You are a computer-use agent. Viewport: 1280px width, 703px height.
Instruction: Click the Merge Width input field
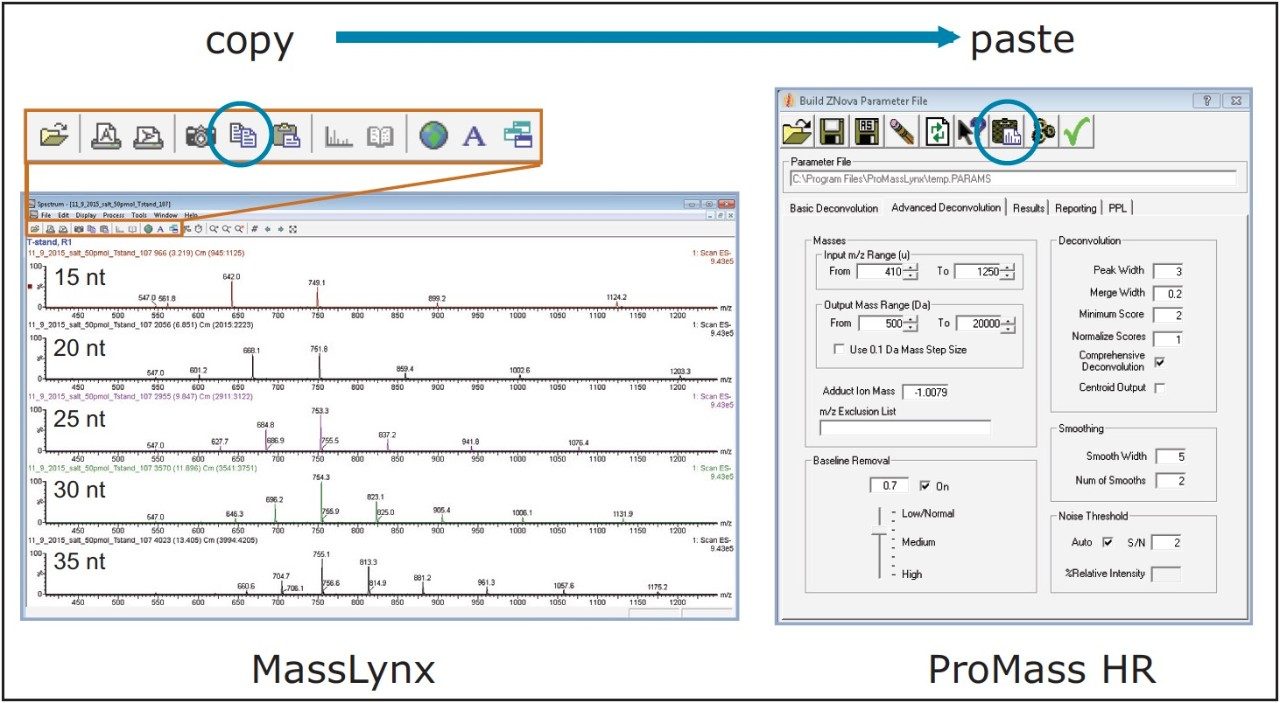point(1167,293)
